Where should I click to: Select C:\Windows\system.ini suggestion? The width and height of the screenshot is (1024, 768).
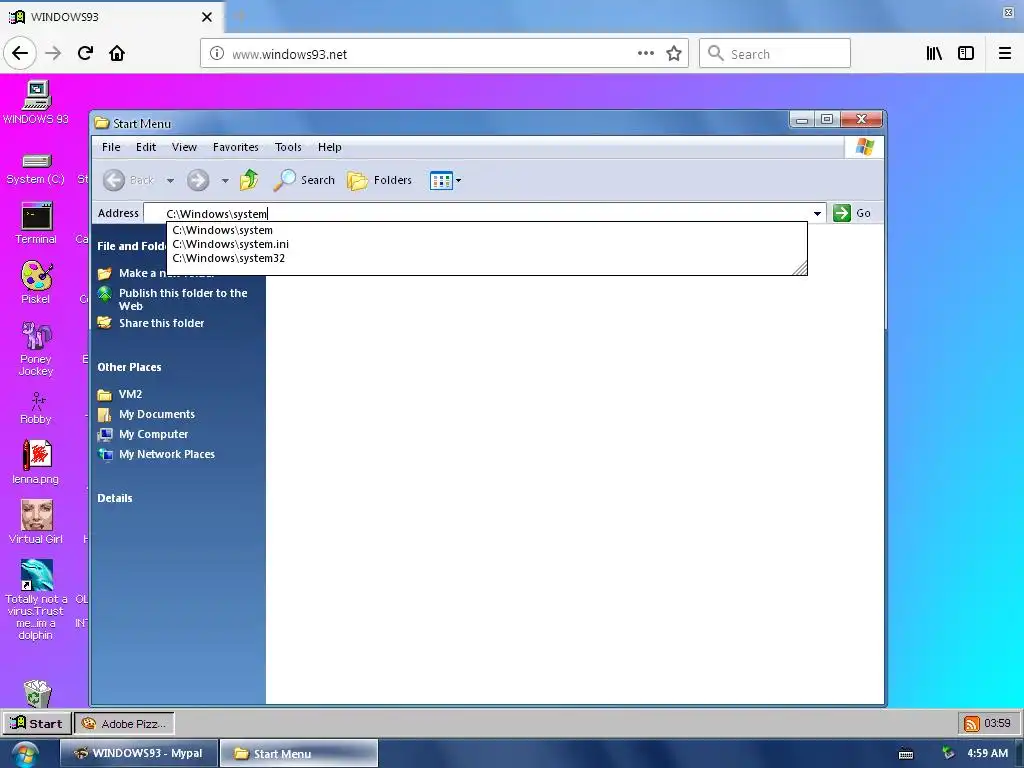coord(487,244)
